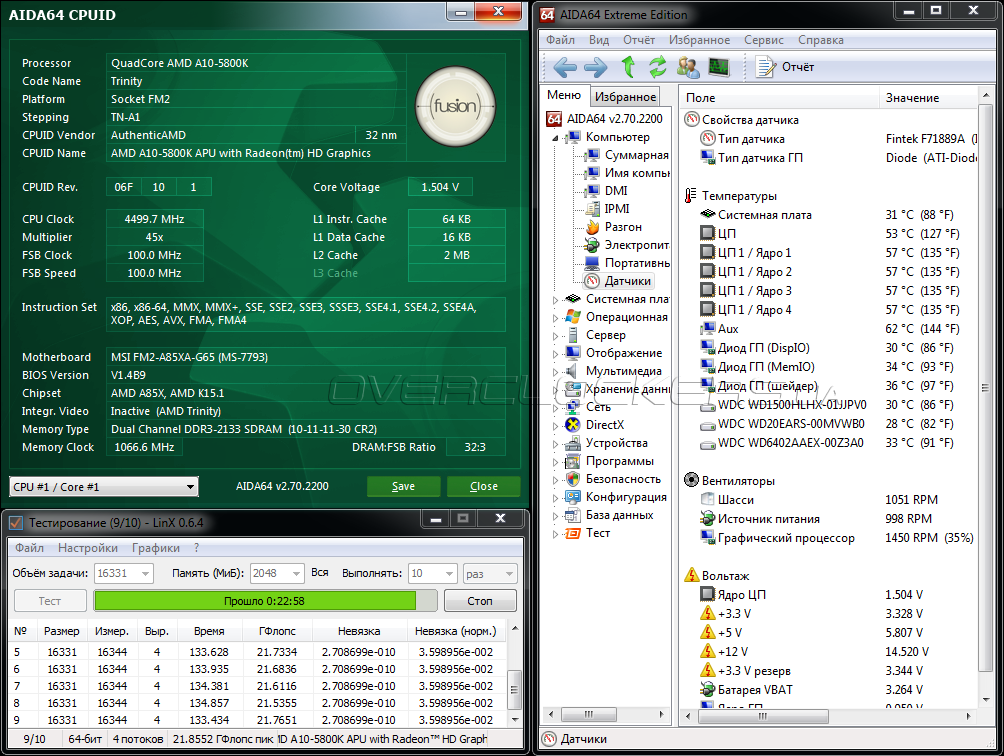This screenshot has height=756, width=1004.
Task: Click the Forward arrow in AIDA64 toolbar
Action: click(x=596, y=67)
